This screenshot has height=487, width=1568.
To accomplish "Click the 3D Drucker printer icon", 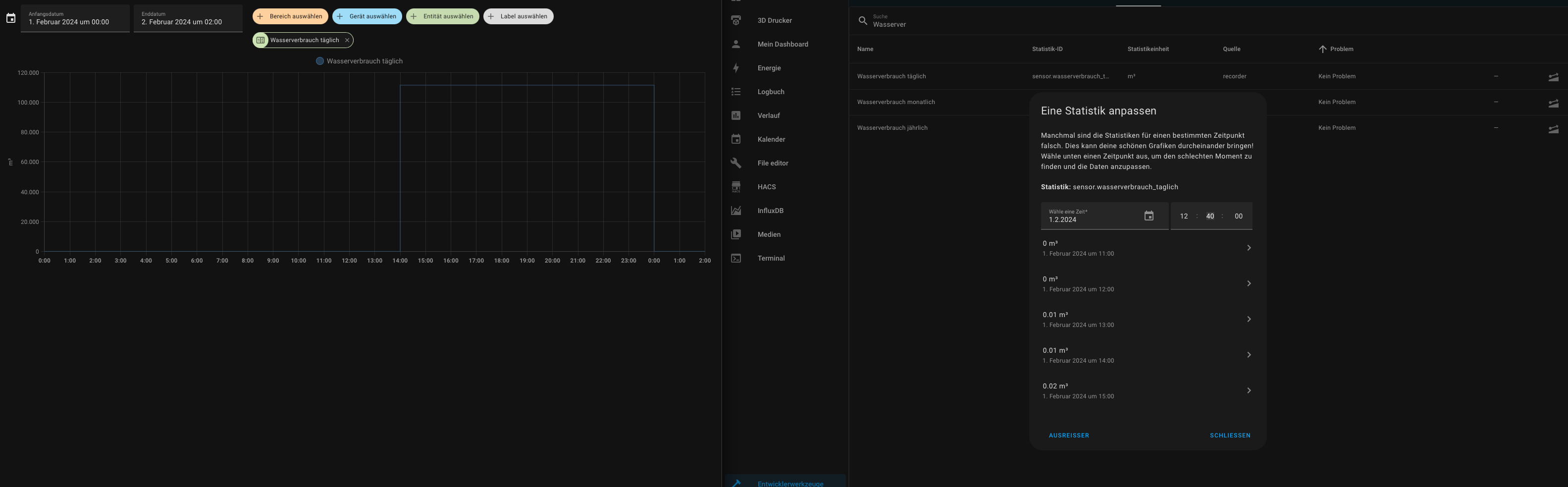I will point(736,21).
